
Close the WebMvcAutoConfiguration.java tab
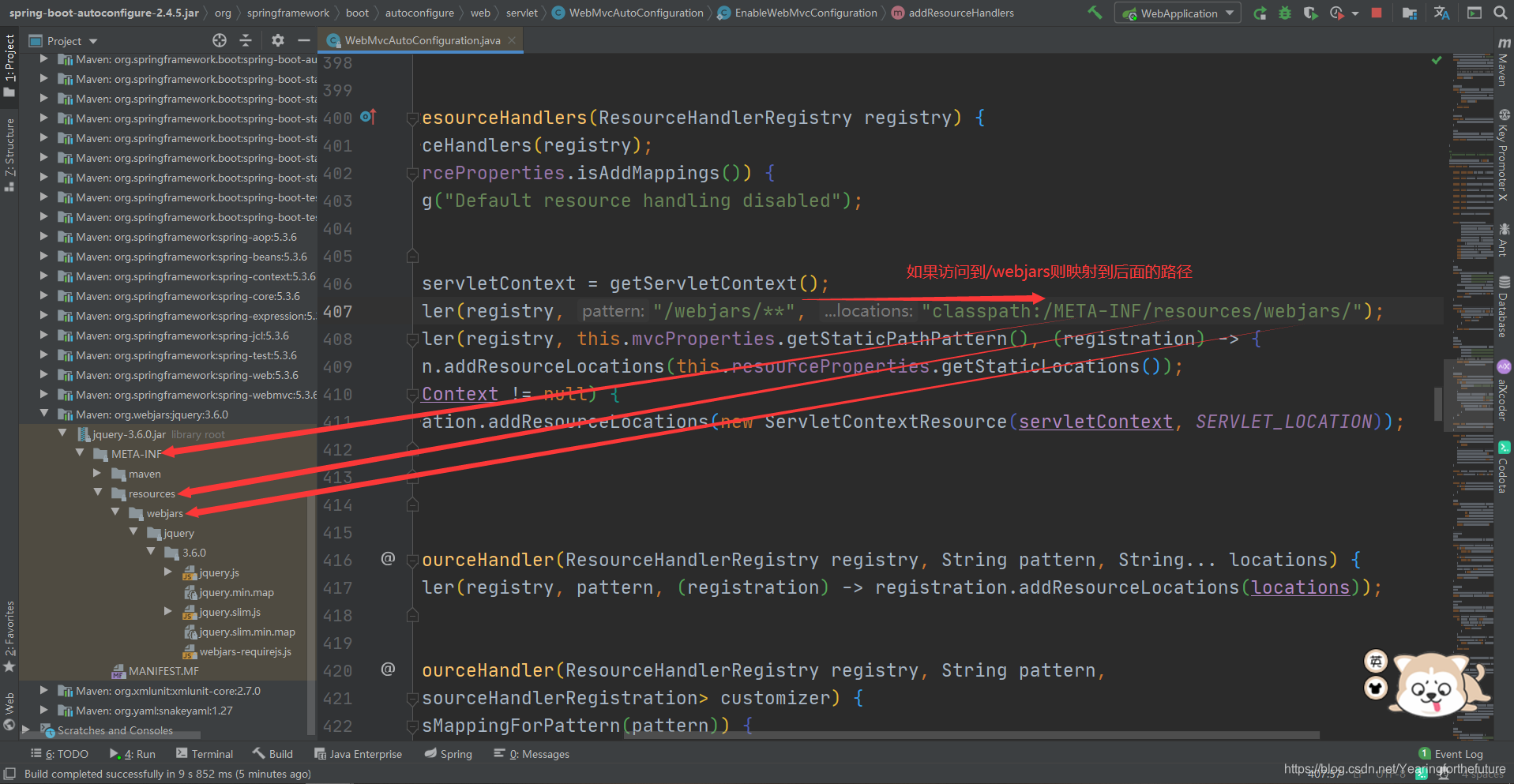click(512, 40)
